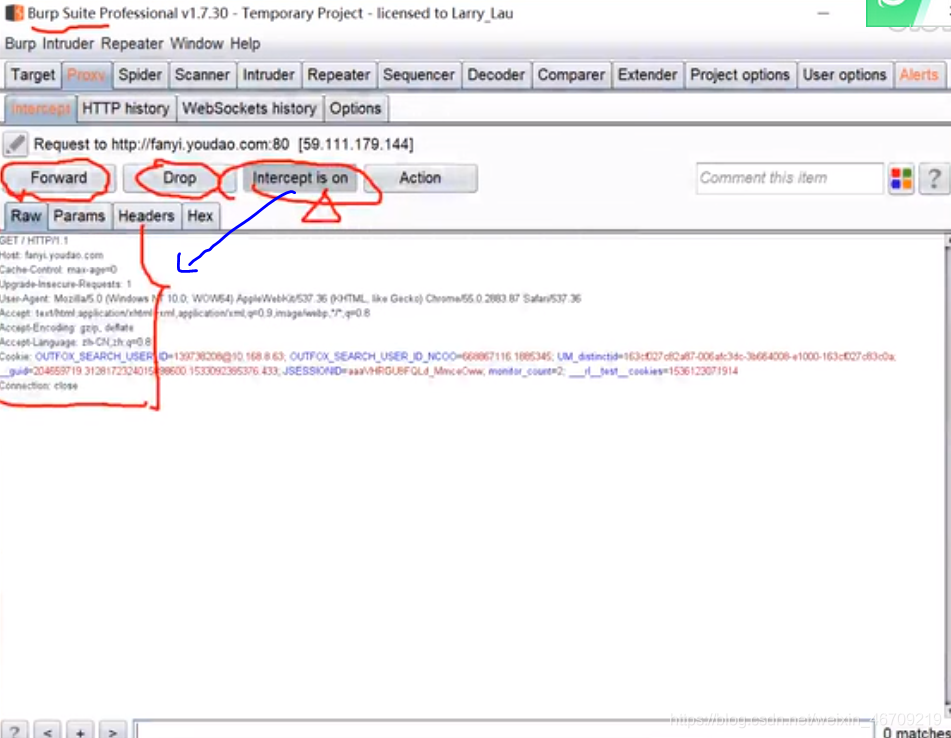Open the Repeater menu in menu bar
951x738 pixels.
[x=132, y=44]
